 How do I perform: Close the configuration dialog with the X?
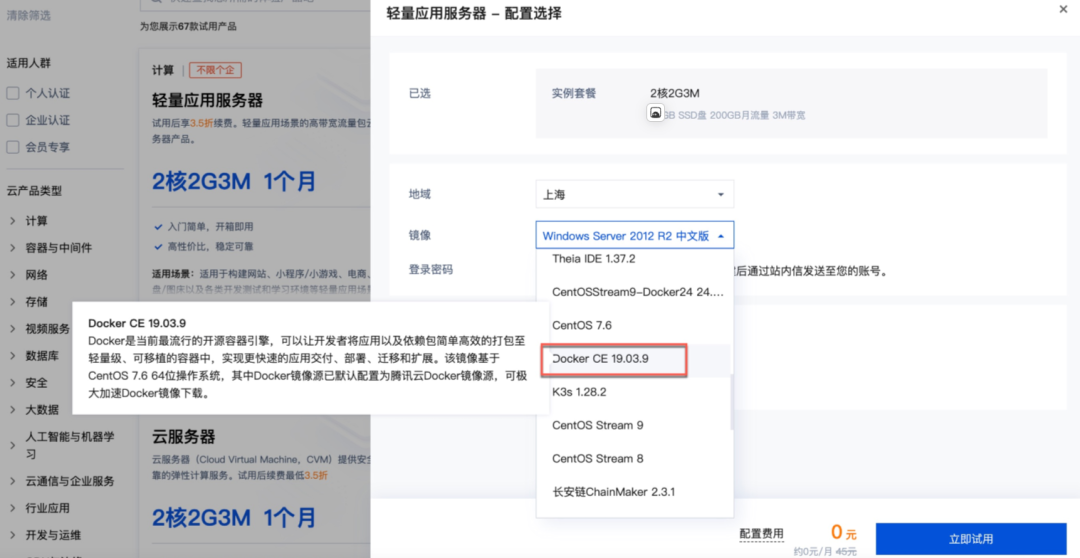pos(1063,9)
